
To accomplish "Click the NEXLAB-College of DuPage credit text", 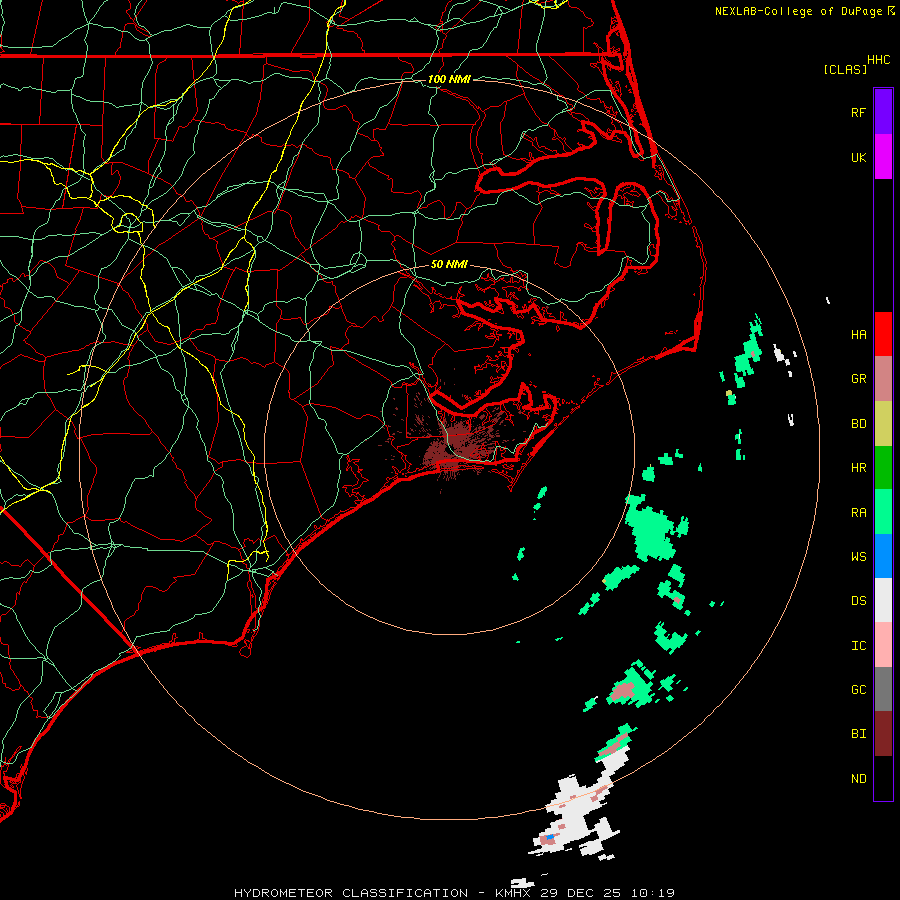I will tap(799, 11).
